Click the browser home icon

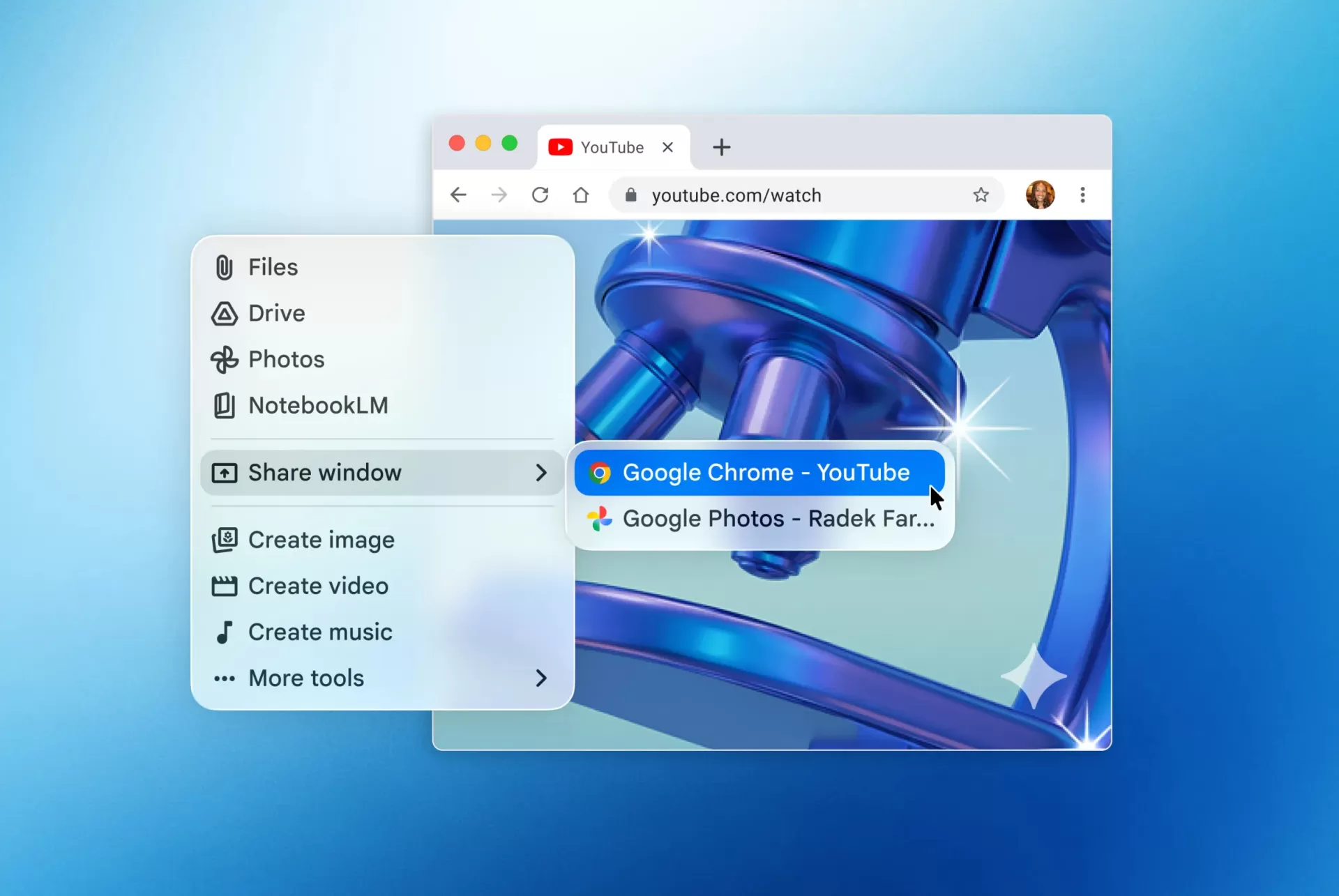[x=581, y=195]
